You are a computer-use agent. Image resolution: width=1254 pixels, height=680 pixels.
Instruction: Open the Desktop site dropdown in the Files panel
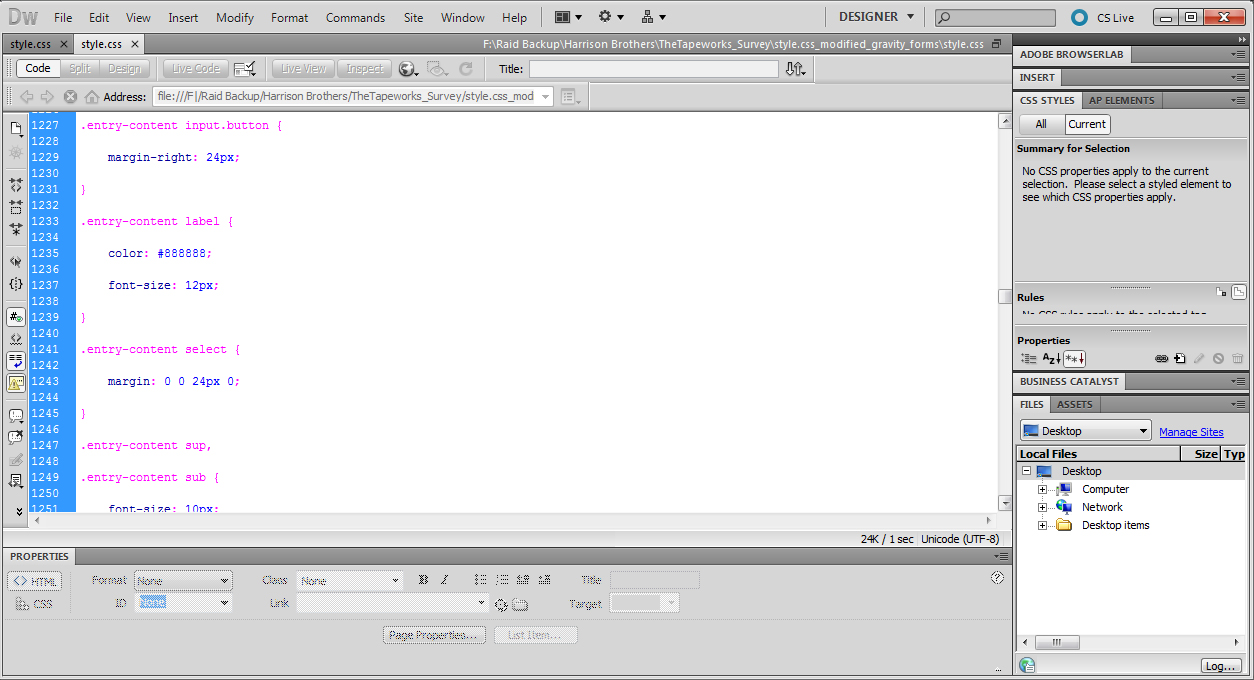coord(1086,431)
